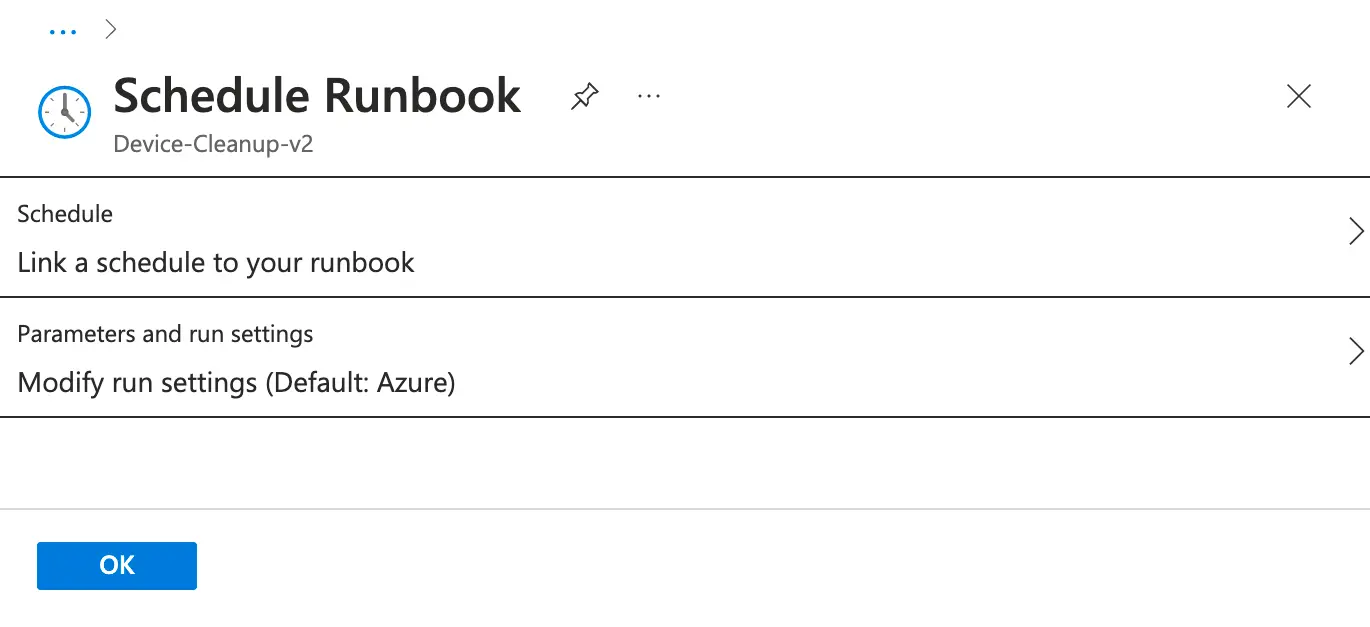Select the Parameters and run settings label
The height and width of the screenshot is (627, 1370).
click(165, 334)
